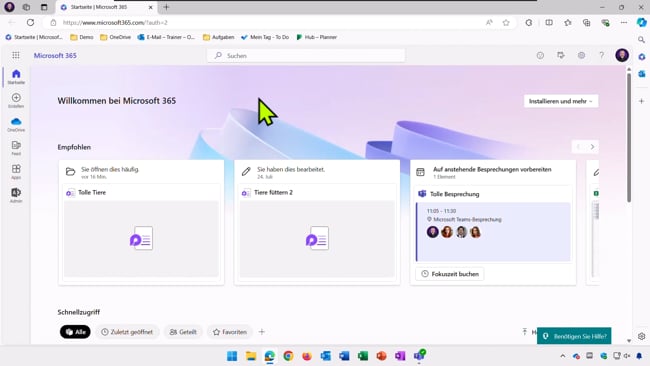Click Fokuszeit buchen button
Screen dimensions: 650x366
[450, 274]
